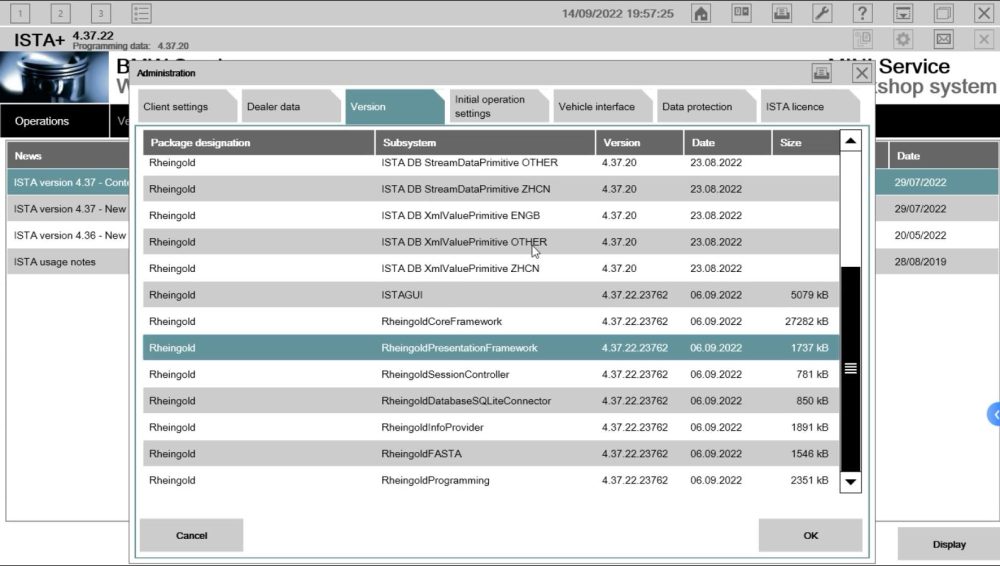Click the copy pages icon in second row

862,40
